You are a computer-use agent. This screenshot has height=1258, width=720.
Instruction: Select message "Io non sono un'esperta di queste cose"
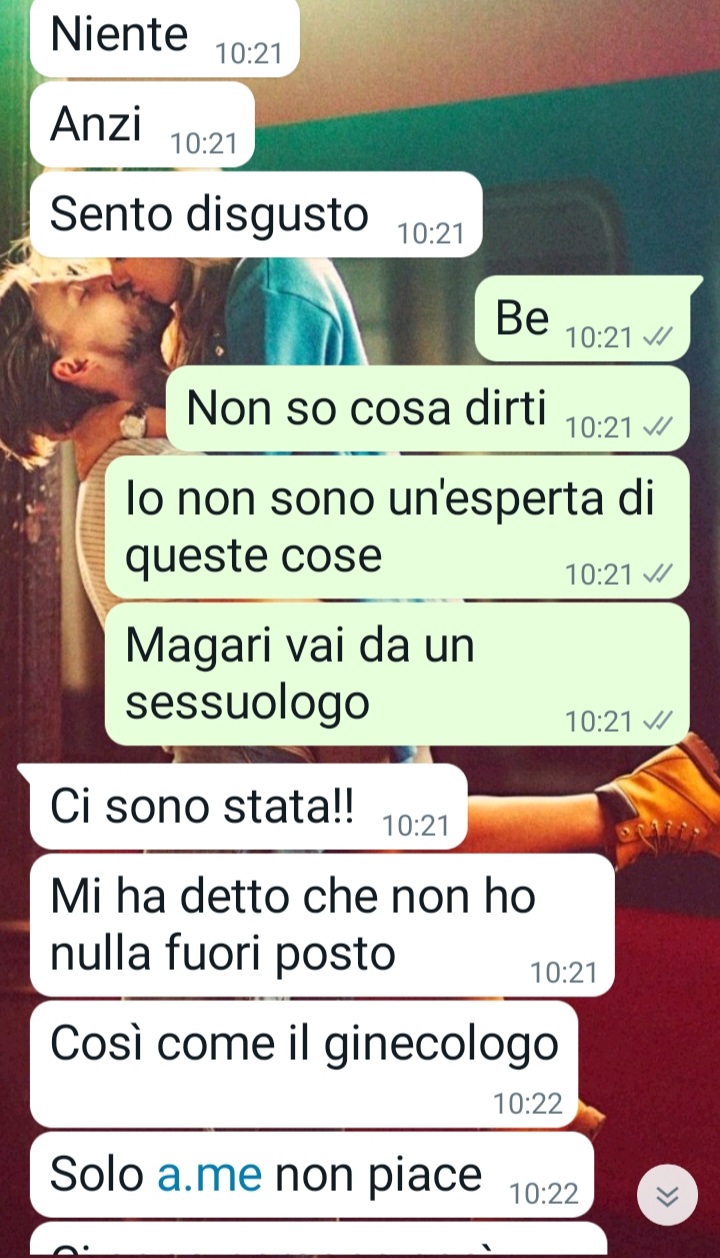coord(397,527)
